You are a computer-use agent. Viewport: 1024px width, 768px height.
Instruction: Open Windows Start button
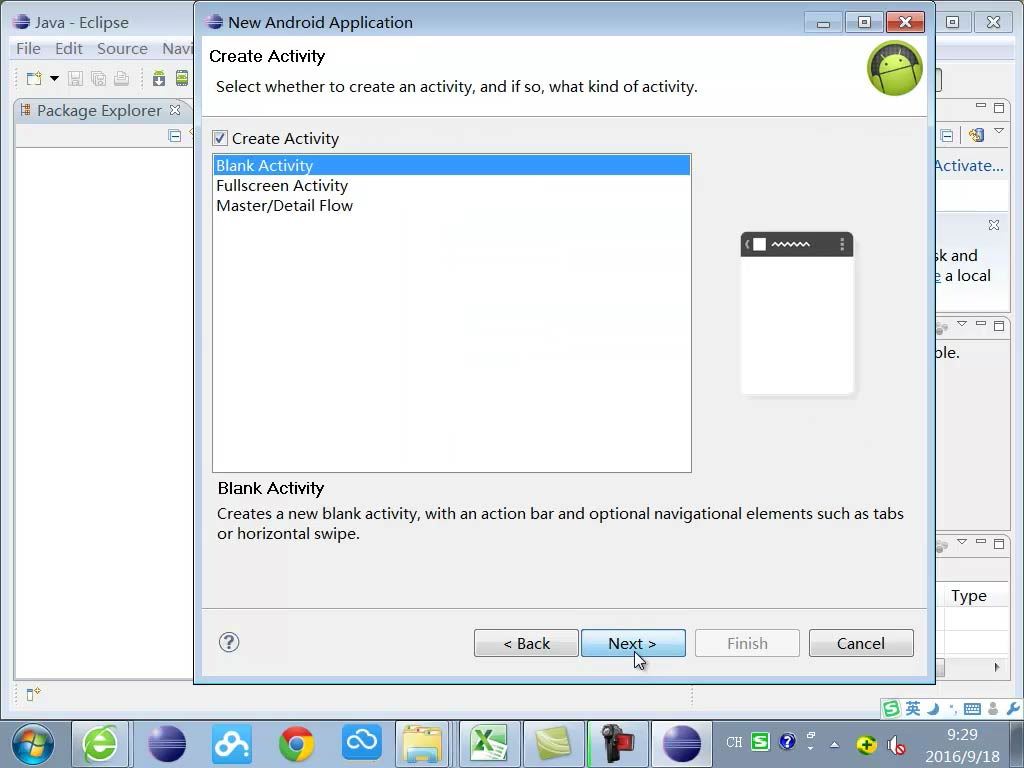coord(33,744)
